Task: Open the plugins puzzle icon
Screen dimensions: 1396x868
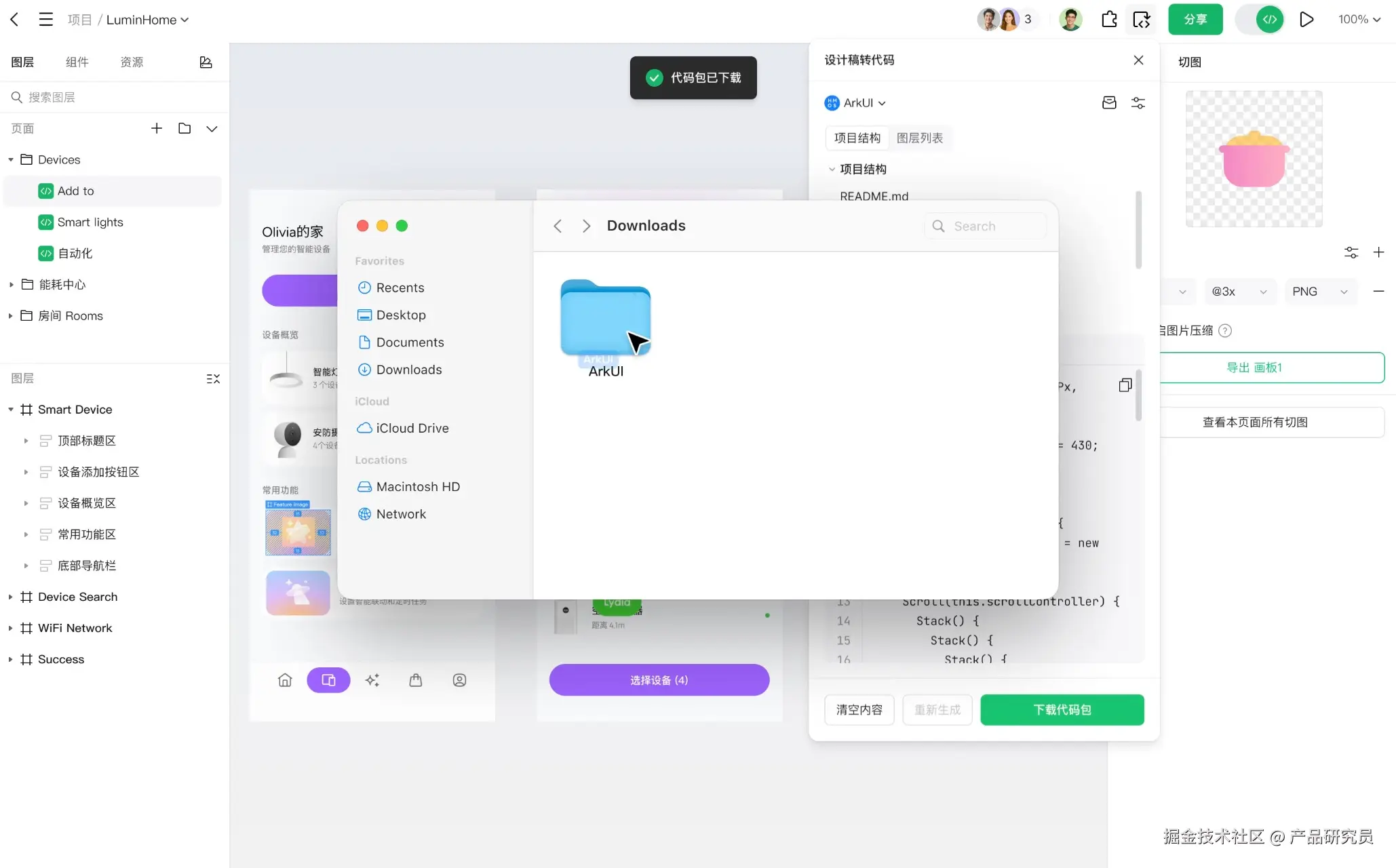Action: (1109, 20)
